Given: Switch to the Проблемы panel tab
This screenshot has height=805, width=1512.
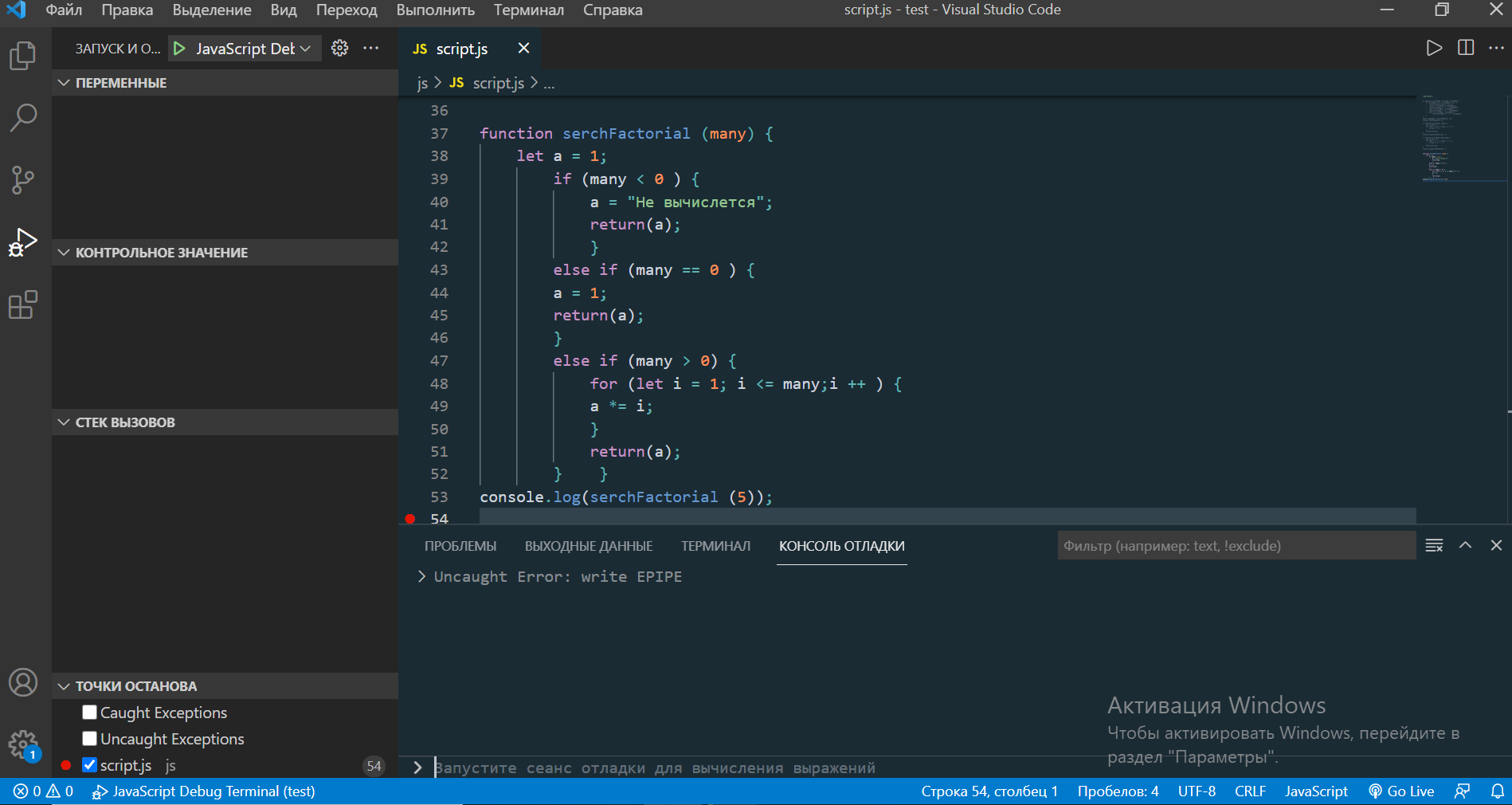Looking at the screenshot, I should pos(460,546).
